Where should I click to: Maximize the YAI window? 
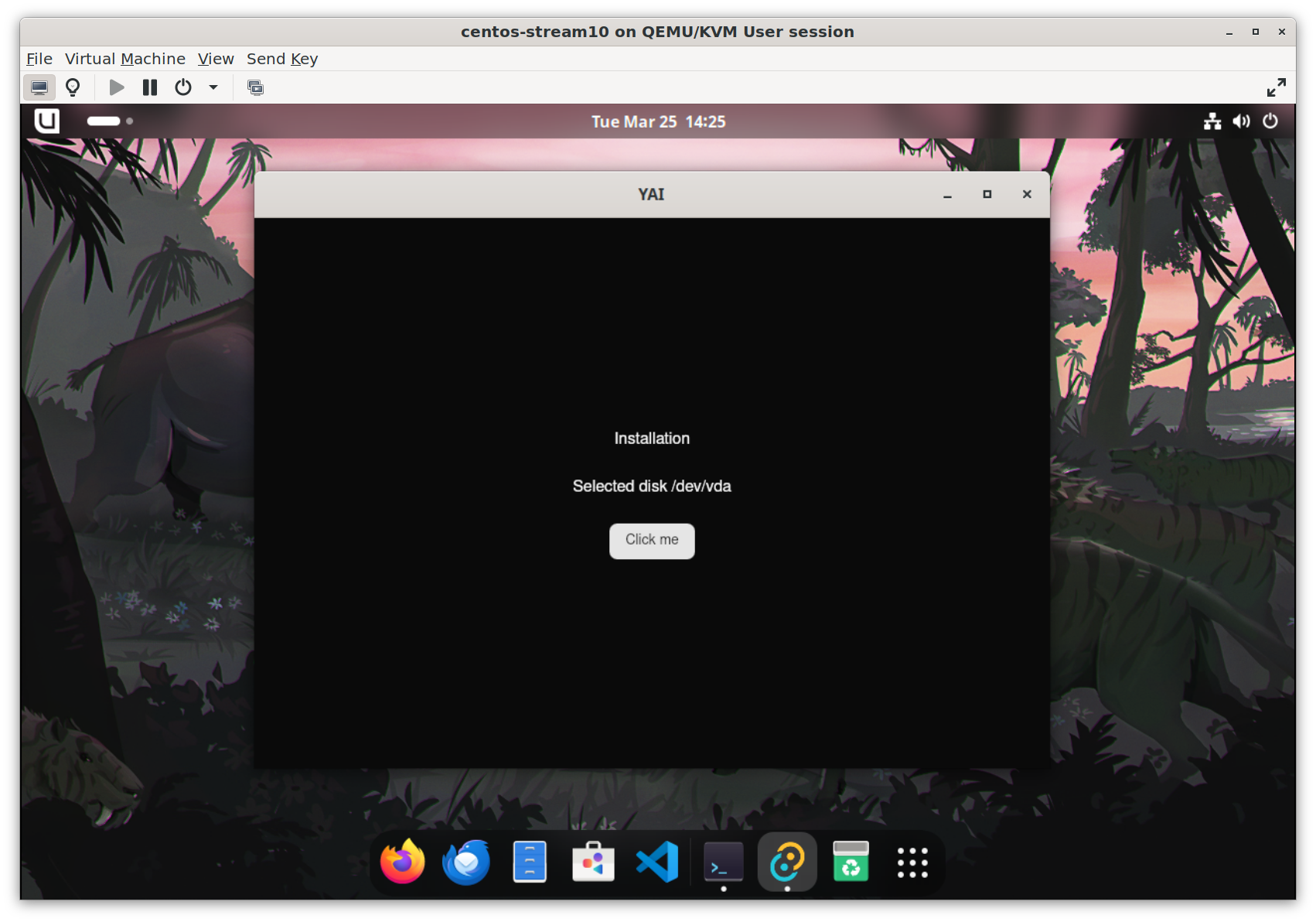point(987,195)
